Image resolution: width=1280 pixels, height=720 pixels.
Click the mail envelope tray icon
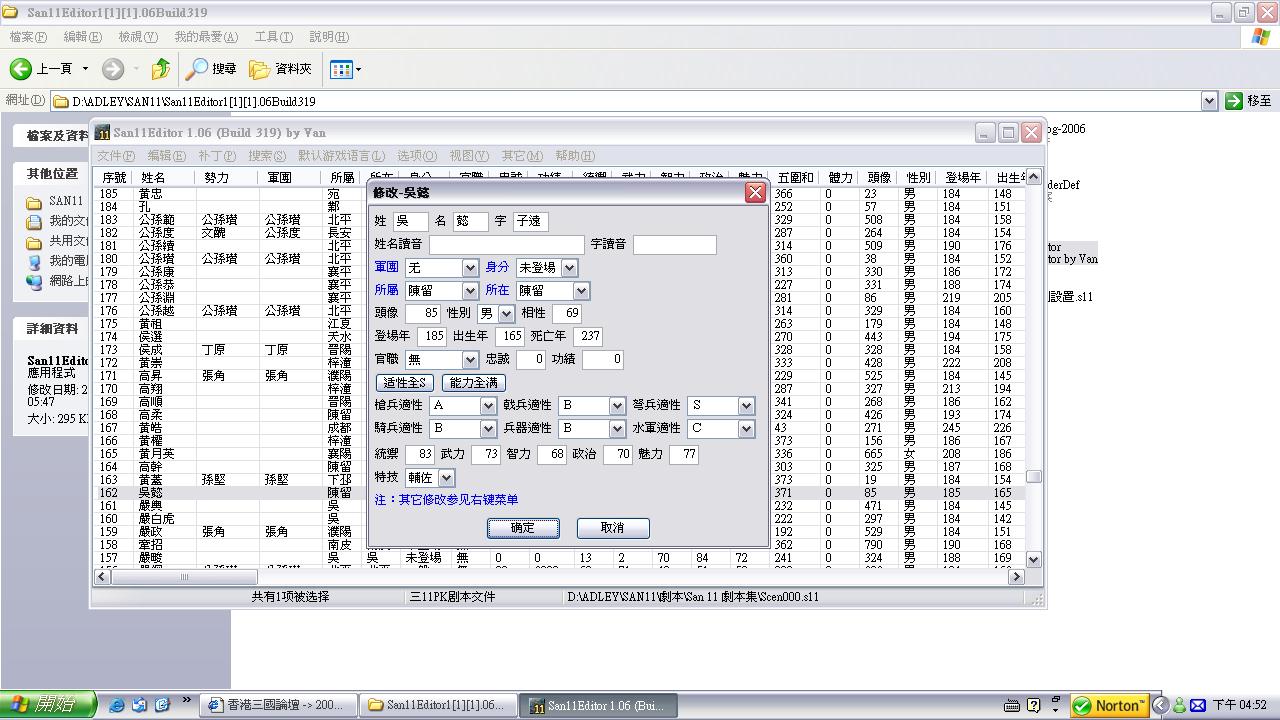point(1198,705)
